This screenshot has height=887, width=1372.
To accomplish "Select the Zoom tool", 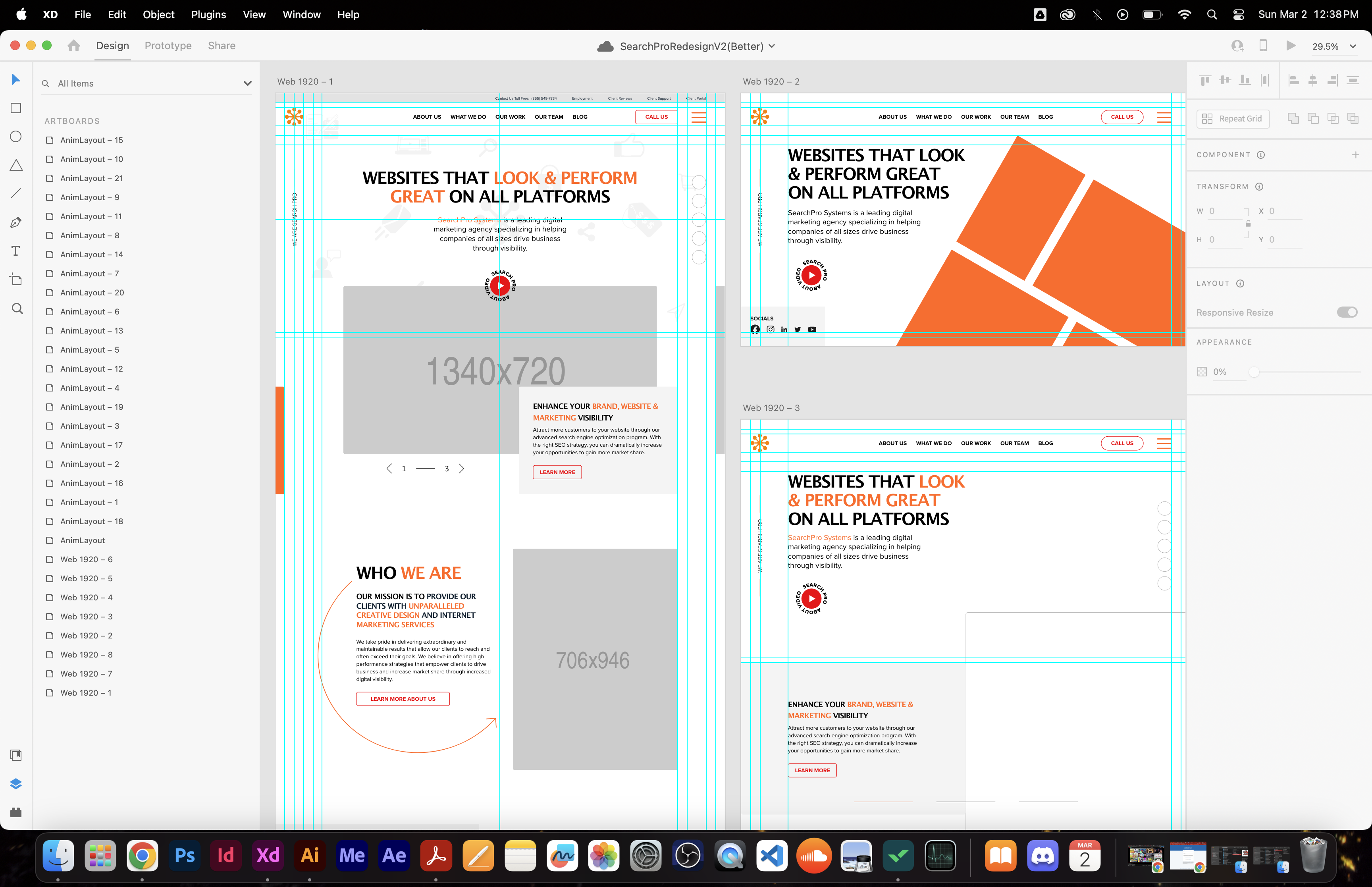I will (x=17, y=309).
